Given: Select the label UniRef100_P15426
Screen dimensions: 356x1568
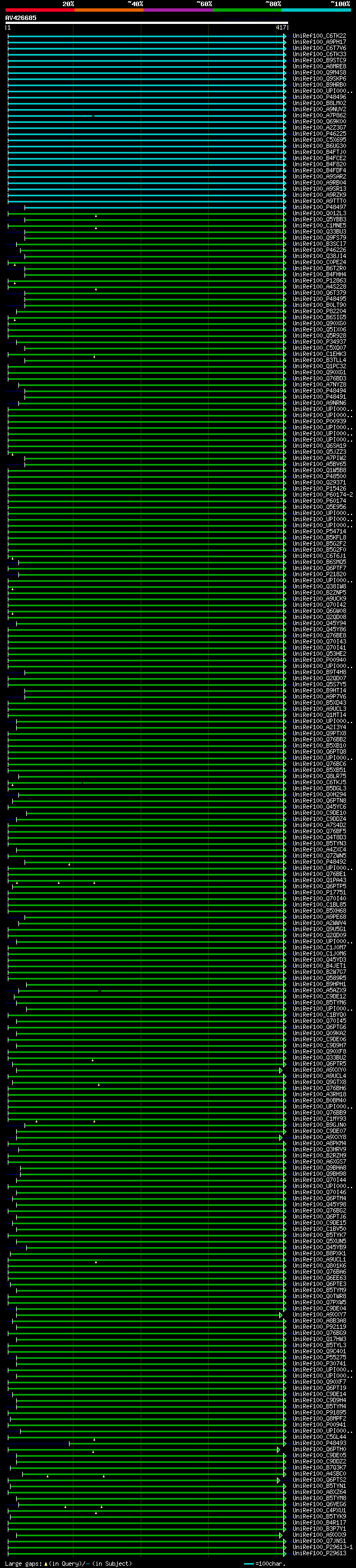Looking at the screenshot, I should coord(319,488).
